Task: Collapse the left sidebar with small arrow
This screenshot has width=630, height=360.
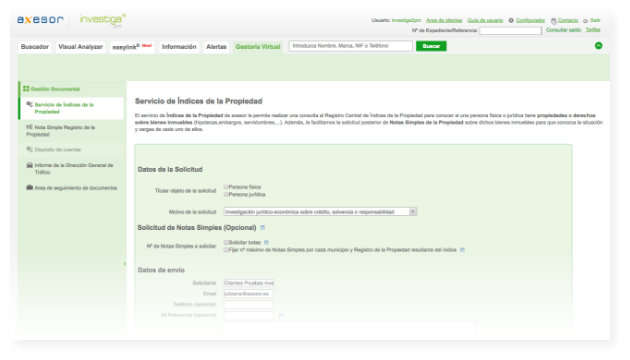Action: tap(125, 264)
